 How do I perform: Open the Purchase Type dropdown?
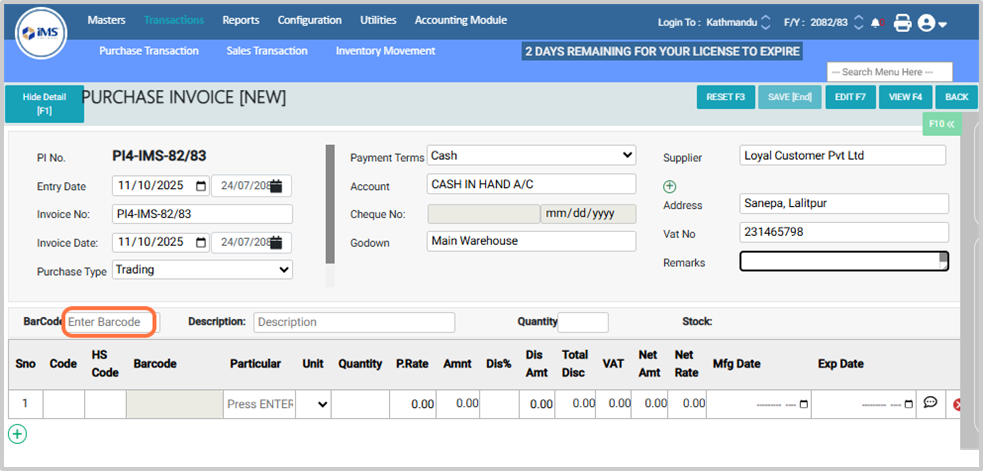[284, 269]
